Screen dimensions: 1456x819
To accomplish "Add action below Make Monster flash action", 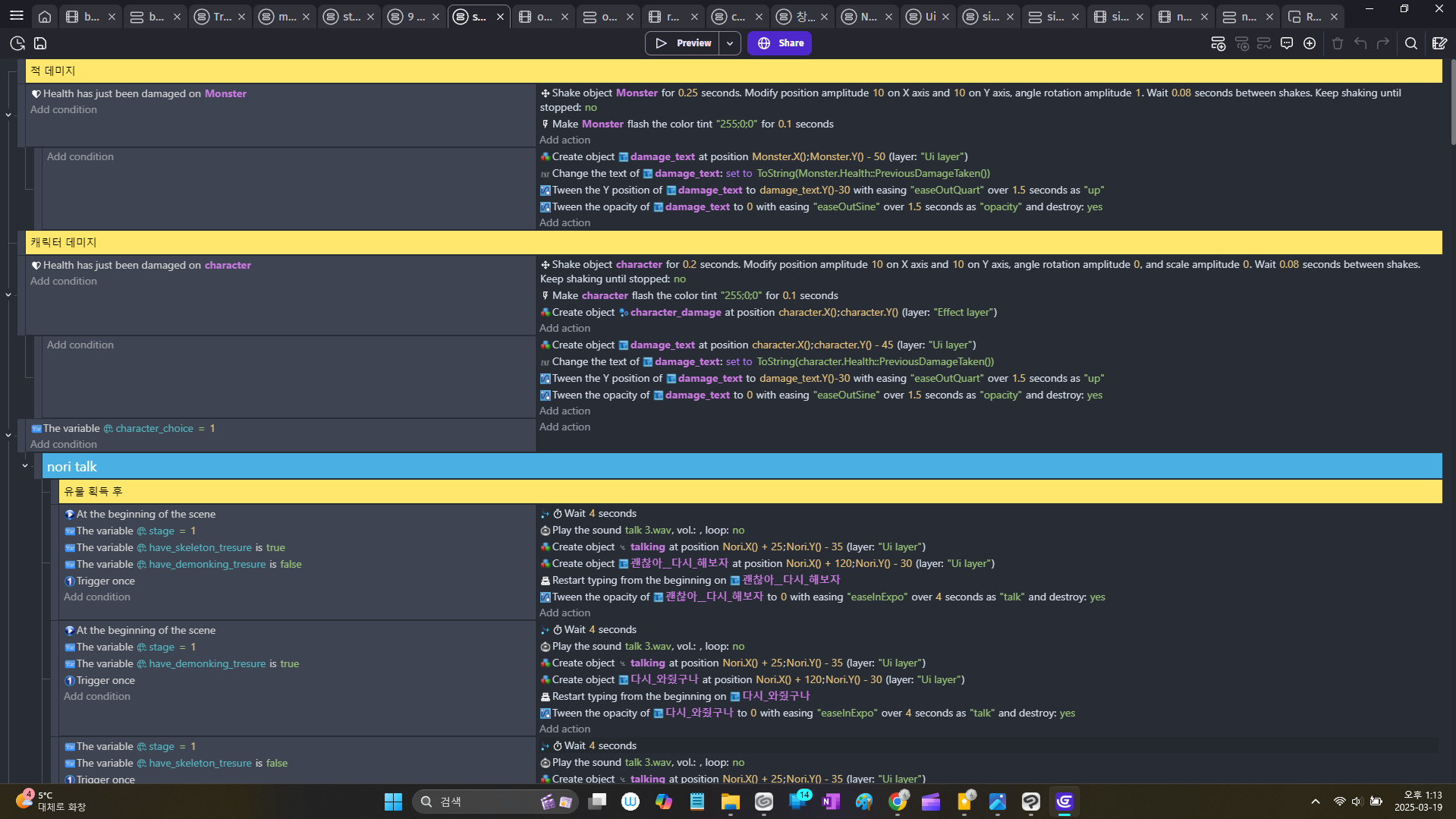I will coord(564,140).
